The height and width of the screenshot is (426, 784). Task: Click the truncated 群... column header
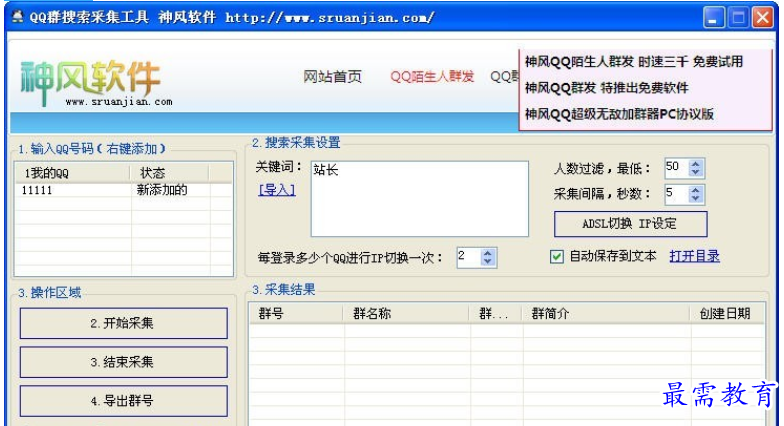click(496, 314)
